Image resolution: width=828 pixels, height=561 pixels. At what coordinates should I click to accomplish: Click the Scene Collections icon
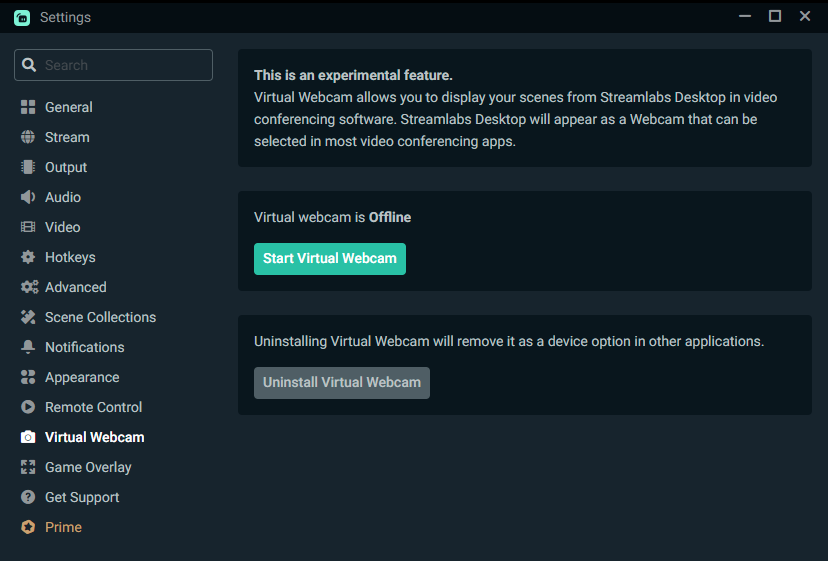click(x=28, y=317)
